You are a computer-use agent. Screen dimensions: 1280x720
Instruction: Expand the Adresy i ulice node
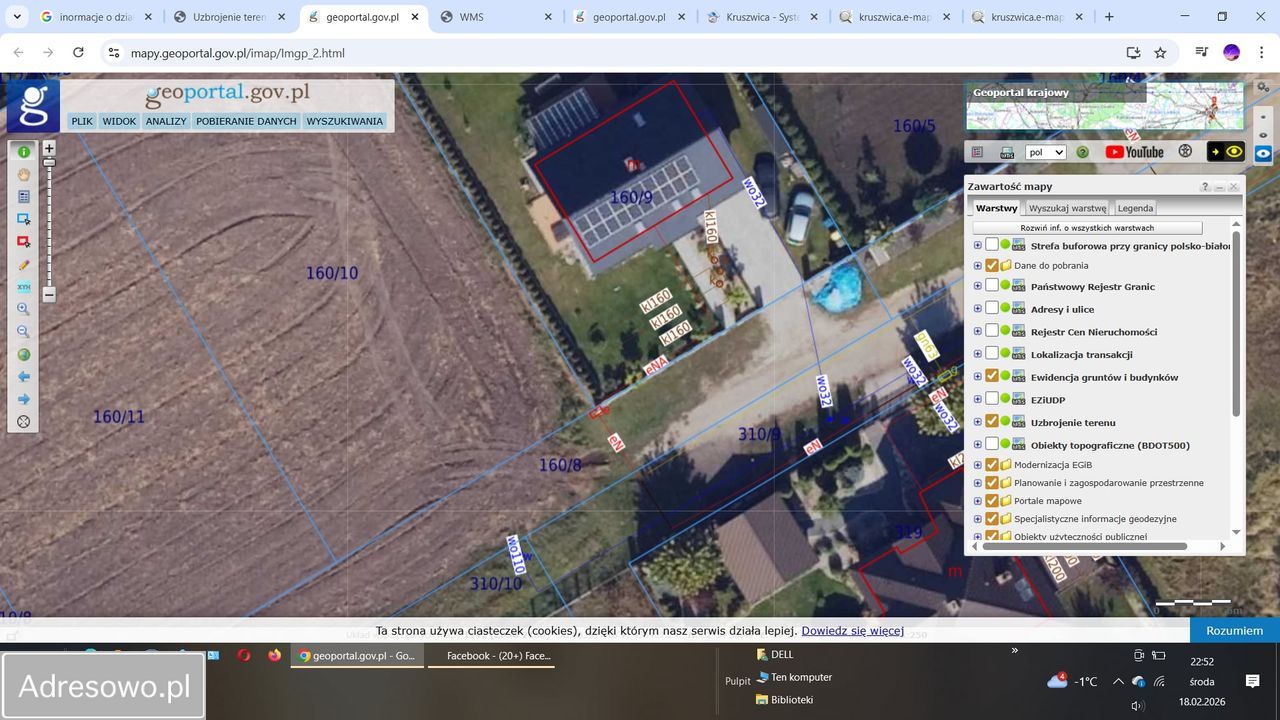click(978, 309)
